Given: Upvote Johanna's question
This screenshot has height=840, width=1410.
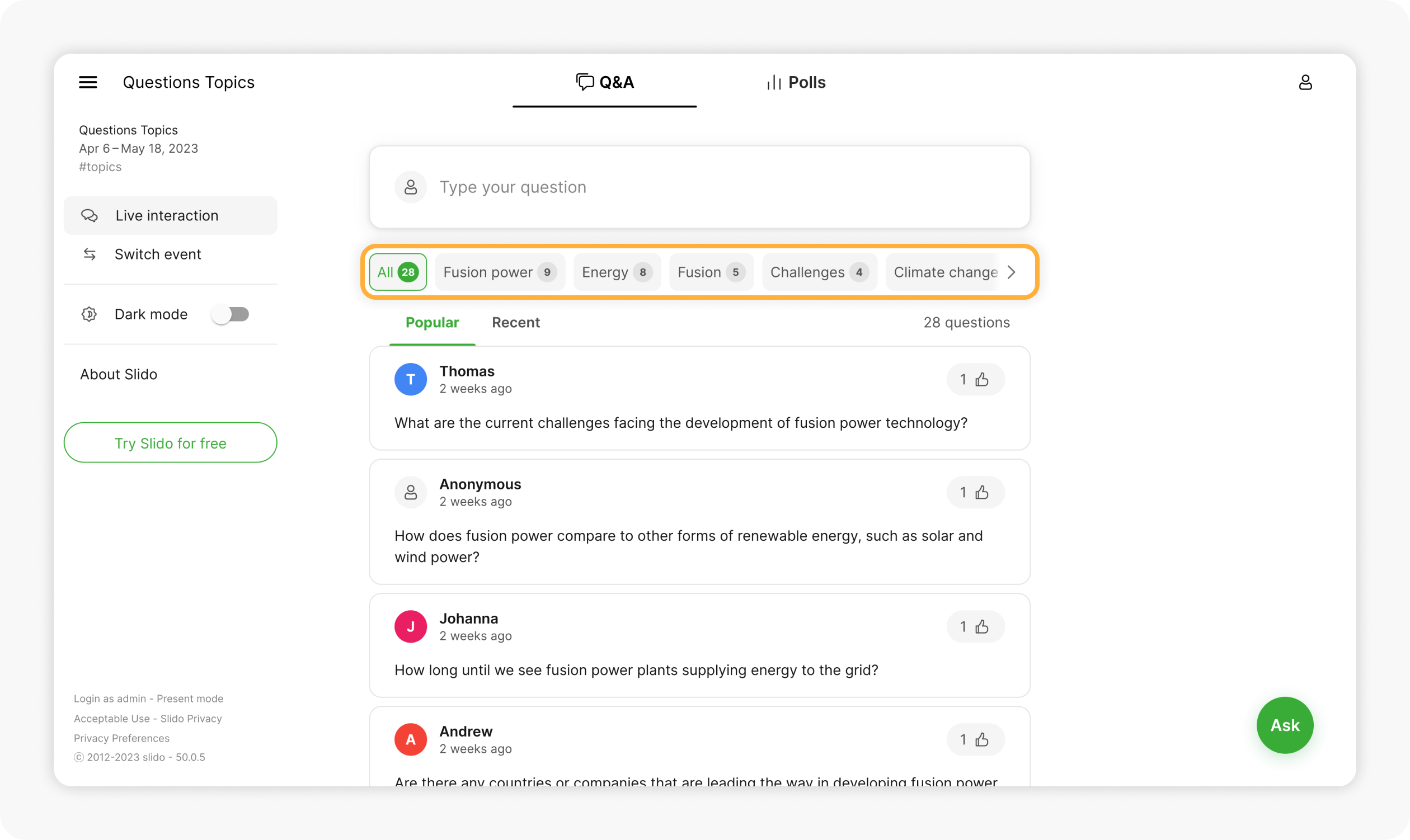Looking at the screenshot, I should 975,626.
